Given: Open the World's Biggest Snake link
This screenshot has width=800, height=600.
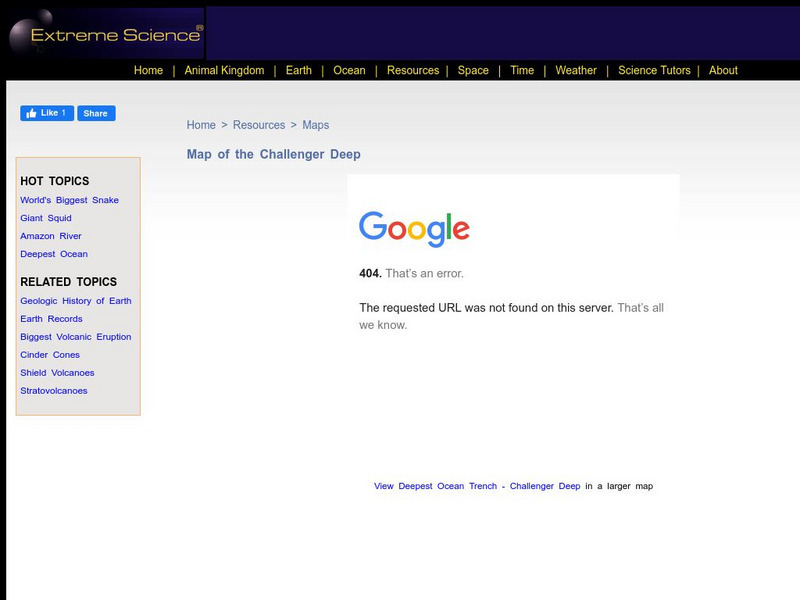Looking at the screenshot, I should (69, 200).
